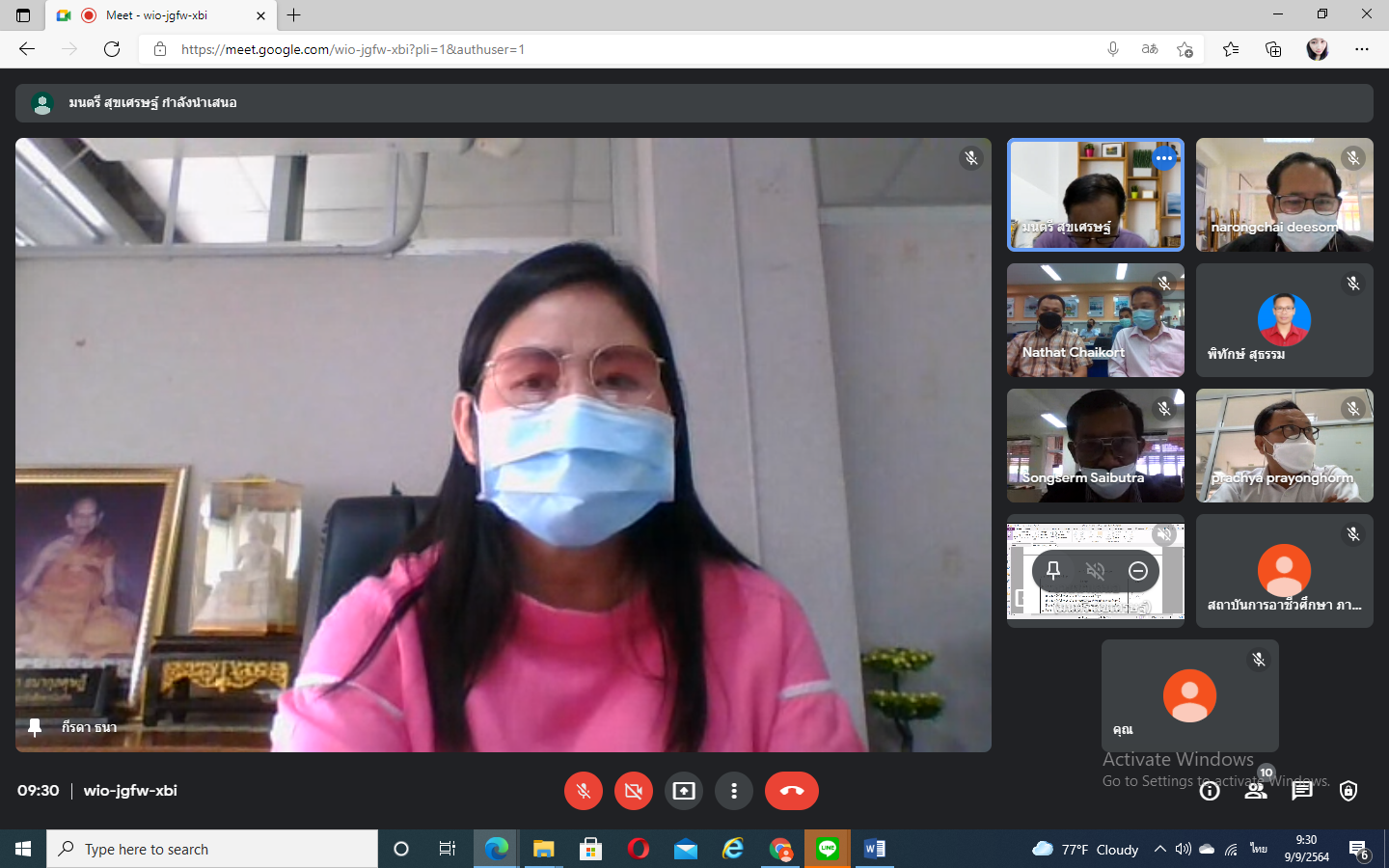Click the red leave call button
Image resolution: width=1389 pixels, height=868 pixels.
point(791,791)
